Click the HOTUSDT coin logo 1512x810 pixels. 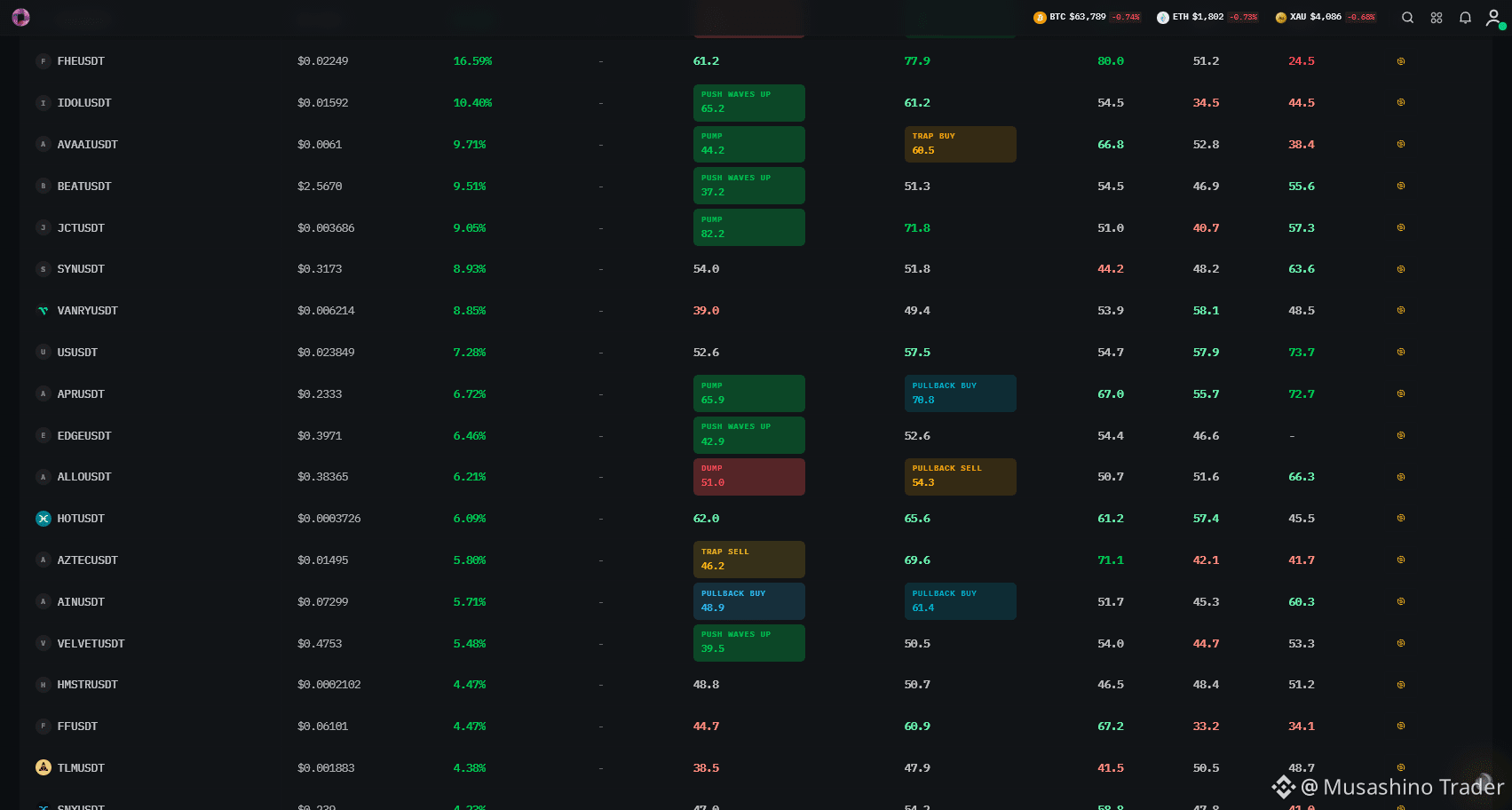(x=43, y=519)
